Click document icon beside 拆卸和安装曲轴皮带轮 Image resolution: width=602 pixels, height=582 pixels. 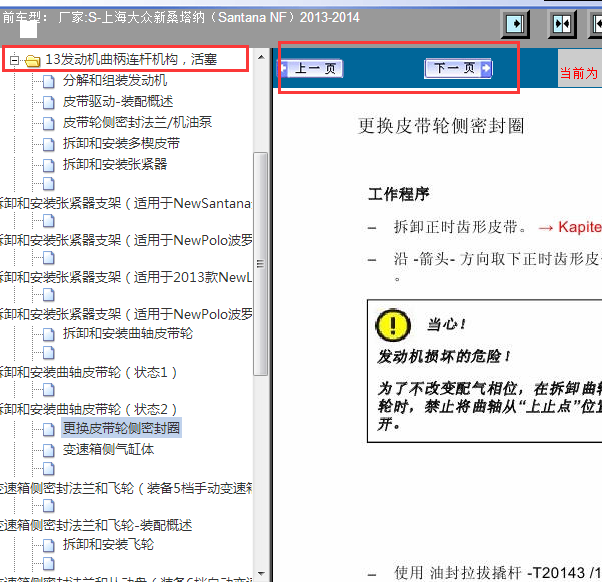(49, 334)
